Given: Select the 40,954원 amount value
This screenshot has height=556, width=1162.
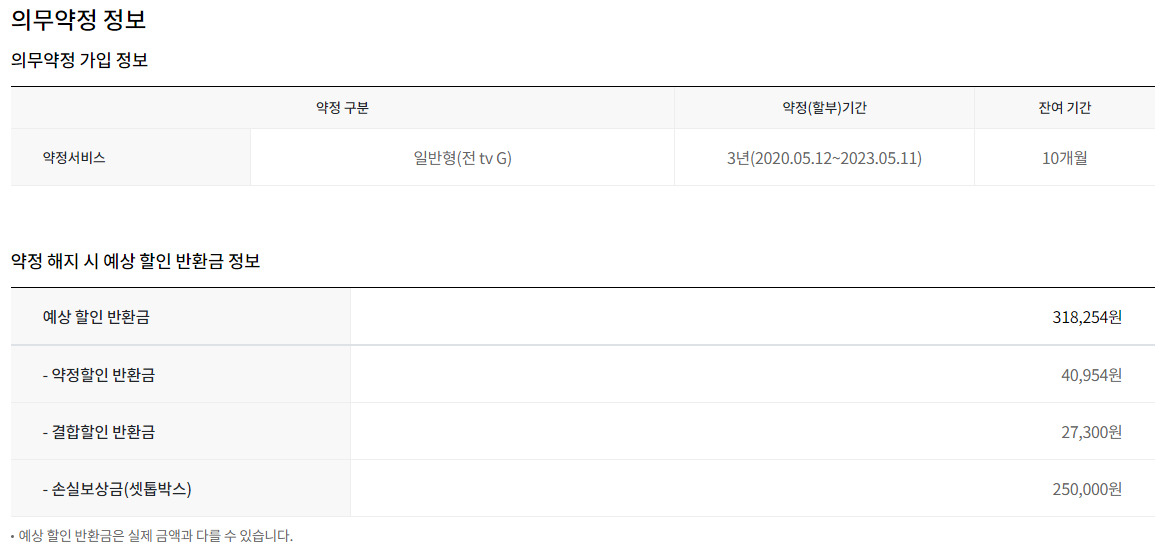Looking at the screenshot, I should [x=1091, y=375].
